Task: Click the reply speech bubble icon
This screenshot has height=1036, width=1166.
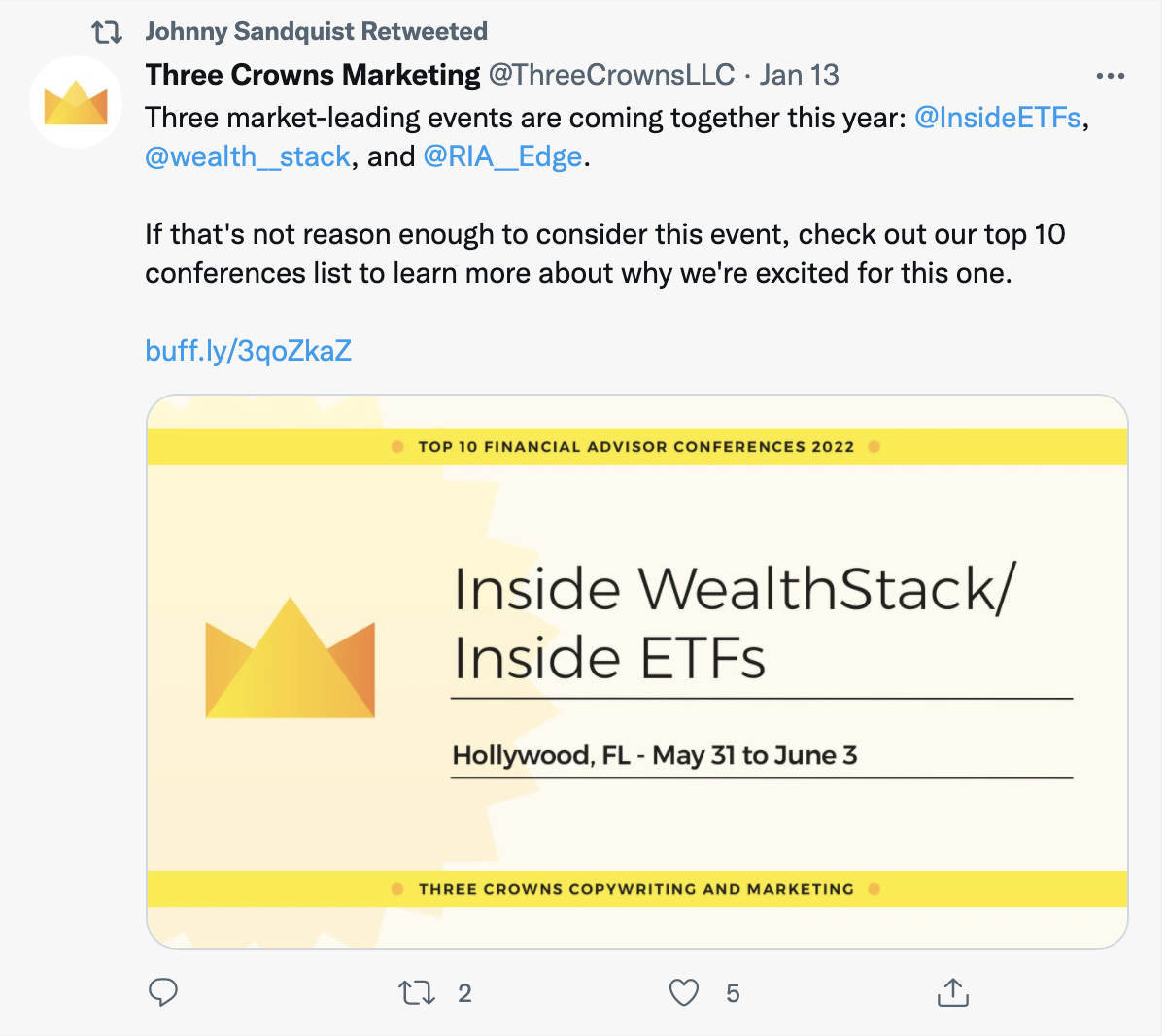Action: point(162,992)
